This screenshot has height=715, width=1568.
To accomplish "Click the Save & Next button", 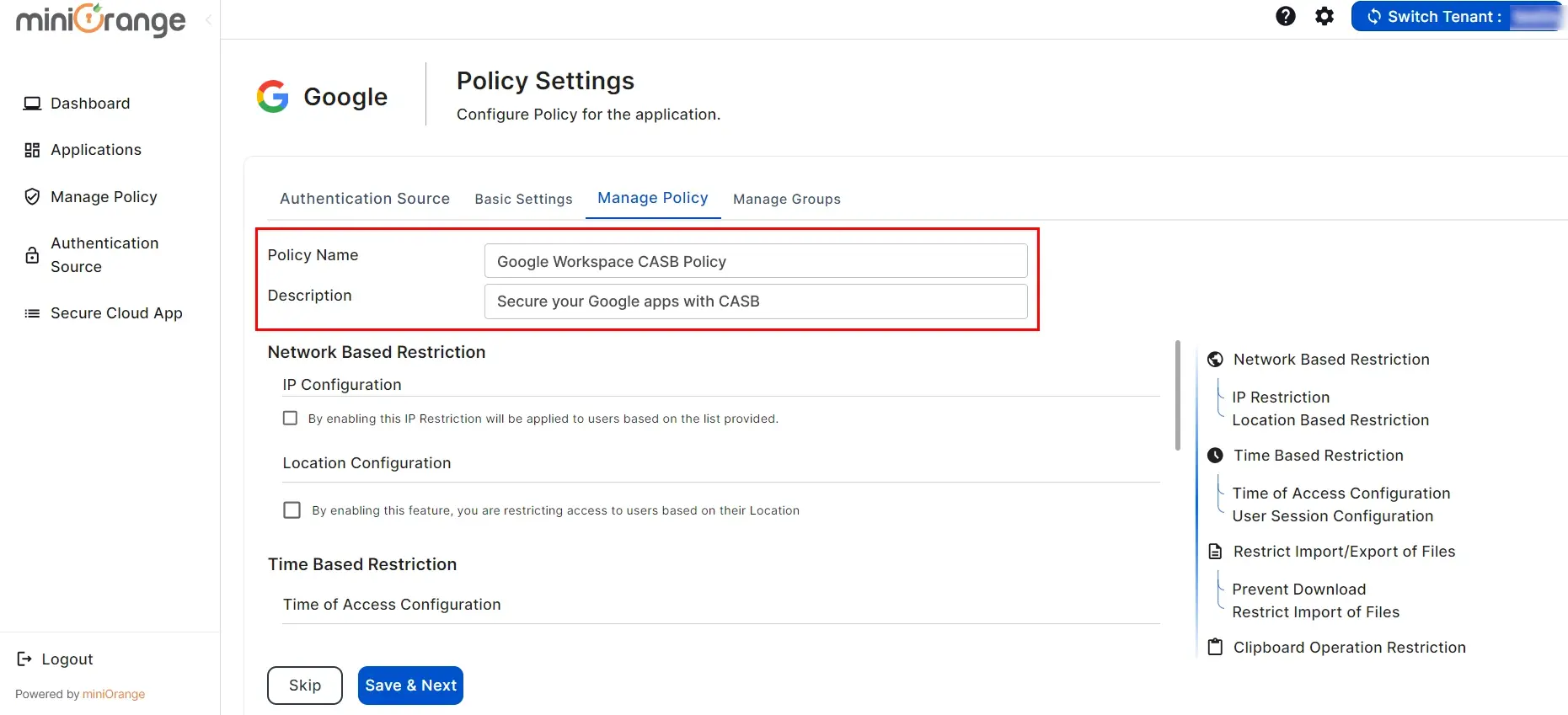I will 410,686.
